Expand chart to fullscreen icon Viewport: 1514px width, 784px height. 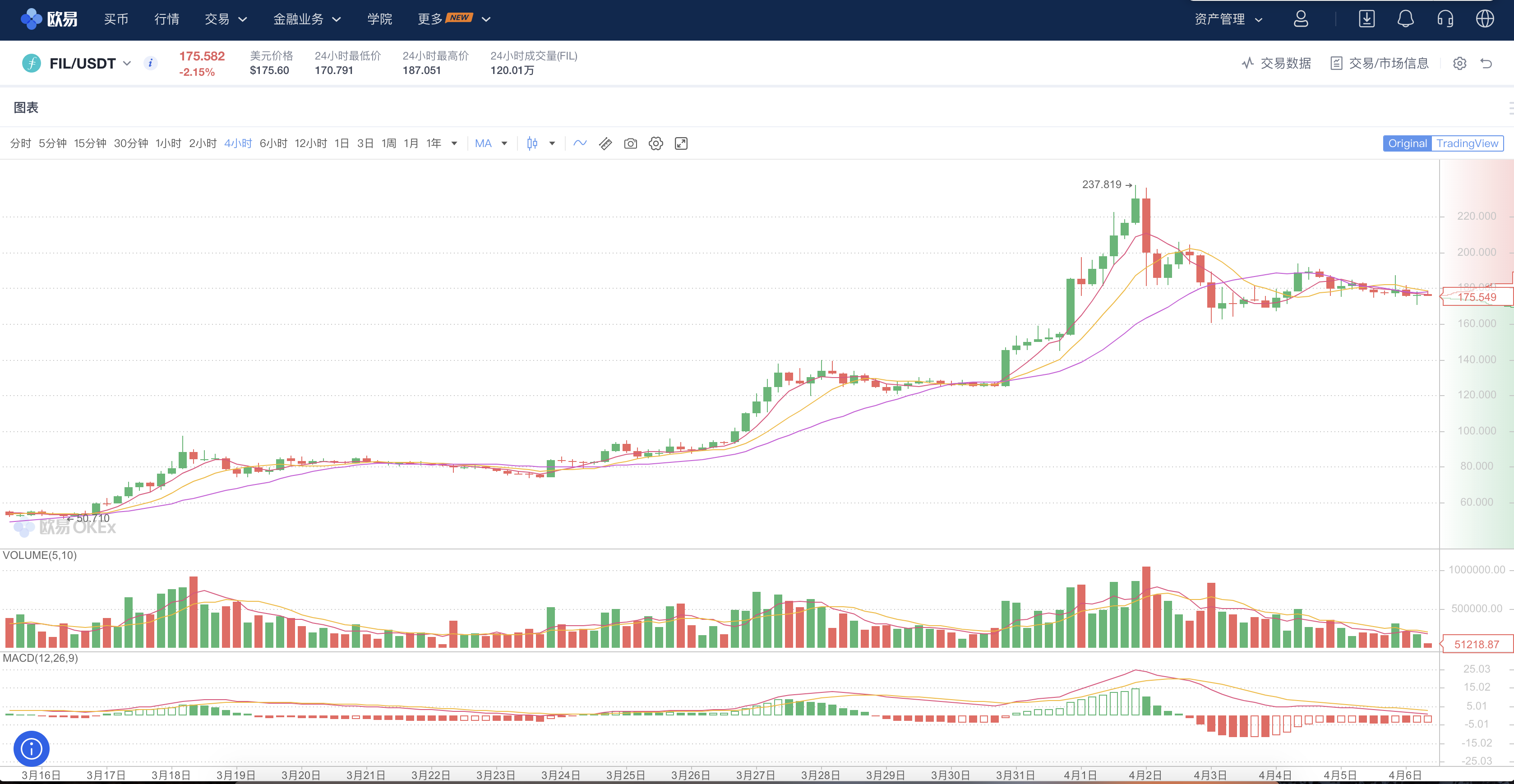[x=681, y=143]
